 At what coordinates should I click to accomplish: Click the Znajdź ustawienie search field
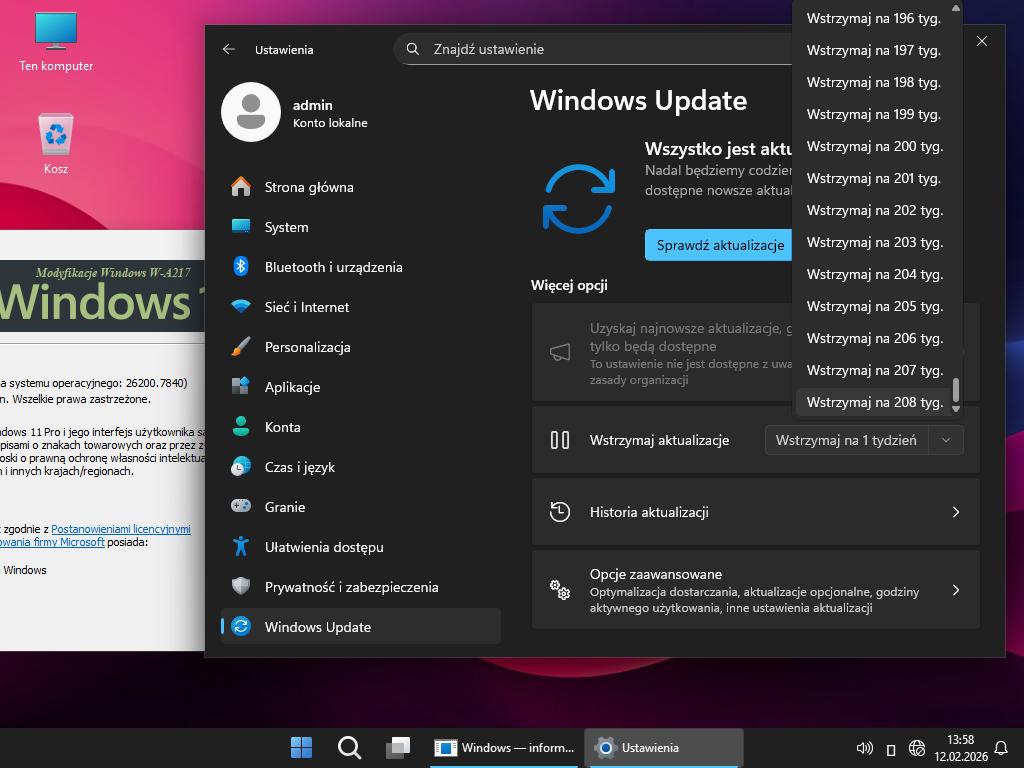(600, 49)
